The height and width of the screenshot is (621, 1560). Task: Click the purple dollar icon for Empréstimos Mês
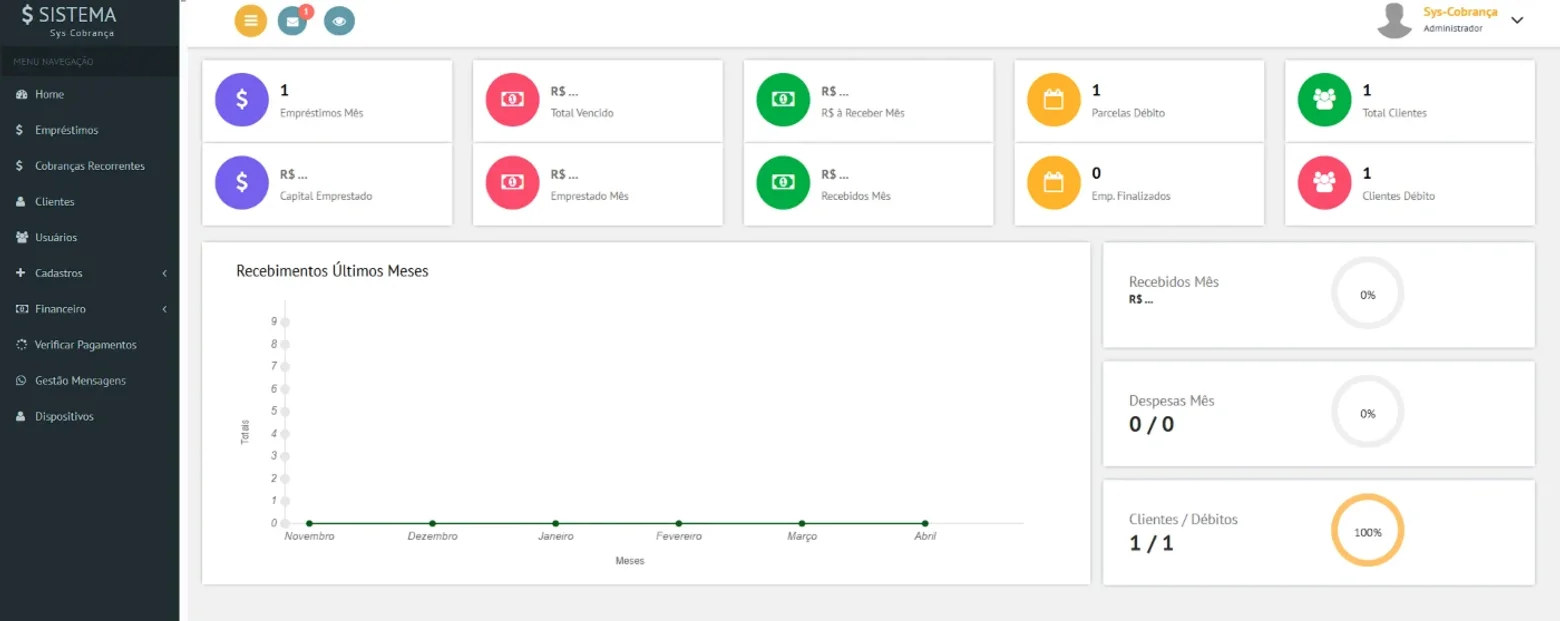coord(242,100)
